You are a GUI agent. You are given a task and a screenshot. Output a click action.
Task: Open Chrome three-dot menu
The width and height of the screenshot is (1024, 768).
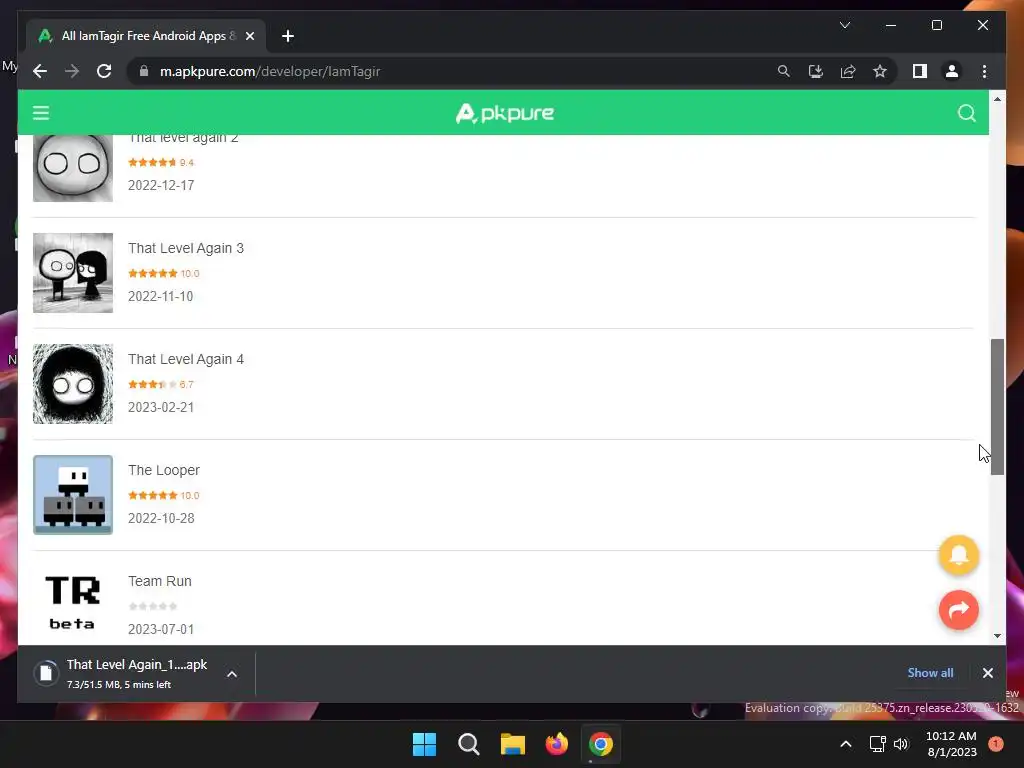[984, 71]
